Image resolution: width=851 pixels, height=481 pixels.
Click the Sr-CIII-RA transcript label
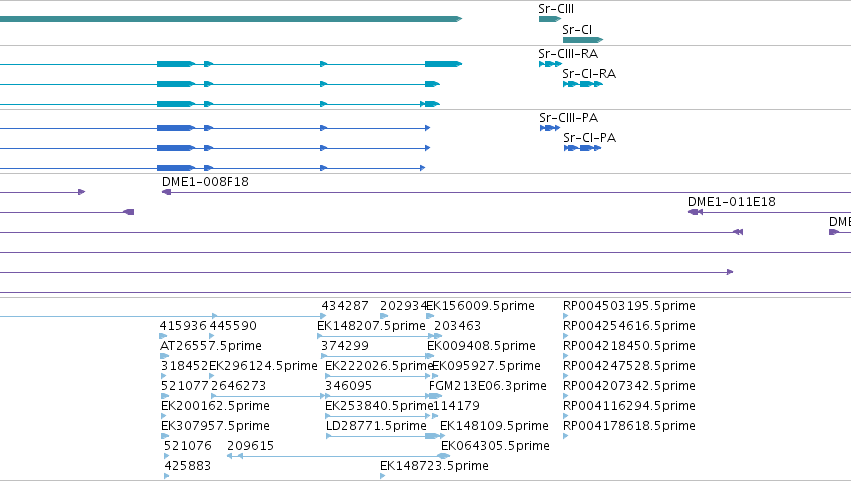coord(568,54)
